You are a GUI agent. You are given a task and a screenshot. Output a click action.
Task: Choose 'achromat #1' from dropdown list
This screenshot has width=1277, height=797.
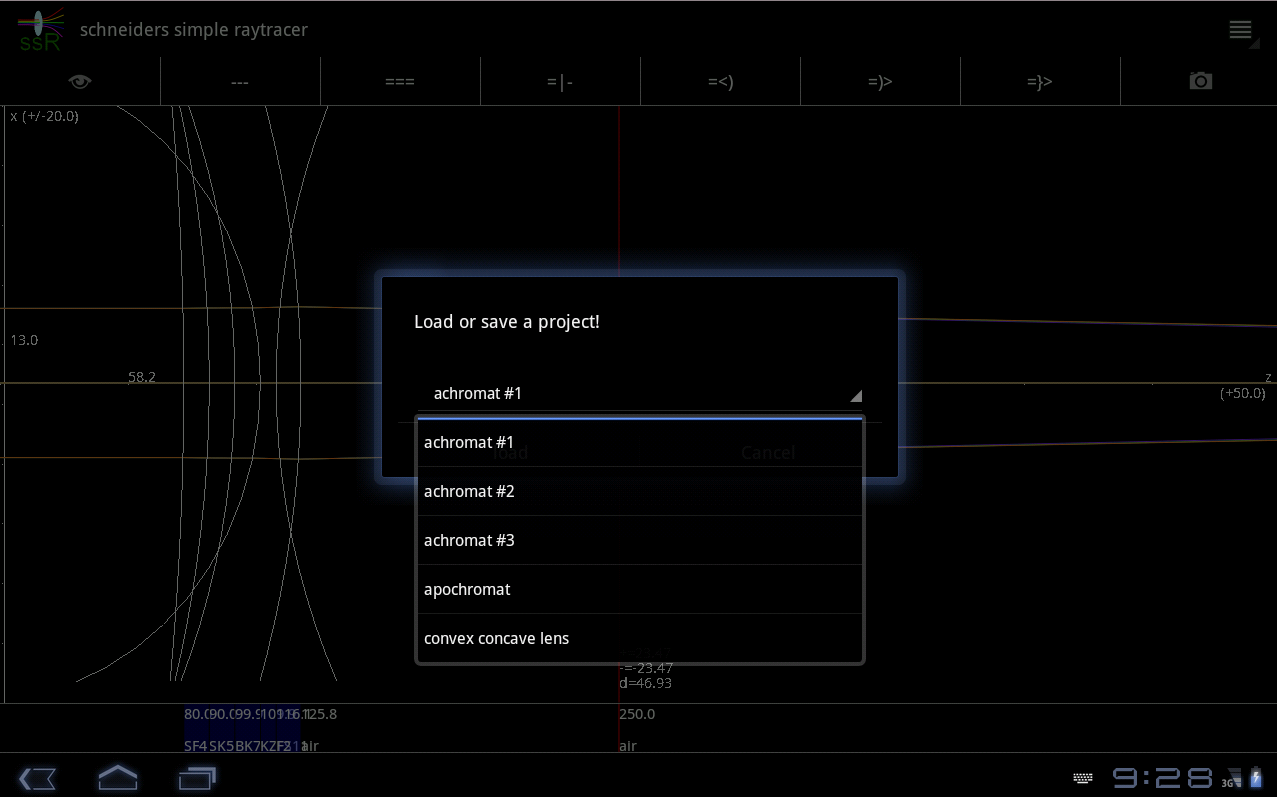pyautogui.click(x=640, y=442)
